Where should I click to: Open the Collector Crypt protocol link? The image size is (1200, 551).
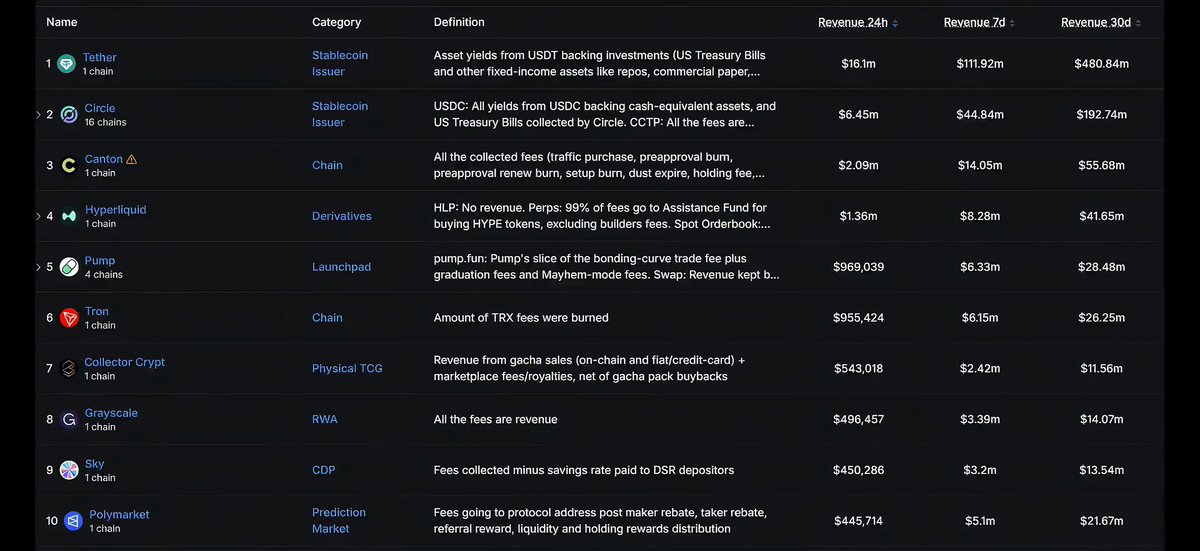pyautogui.click(x=125, y=362)
